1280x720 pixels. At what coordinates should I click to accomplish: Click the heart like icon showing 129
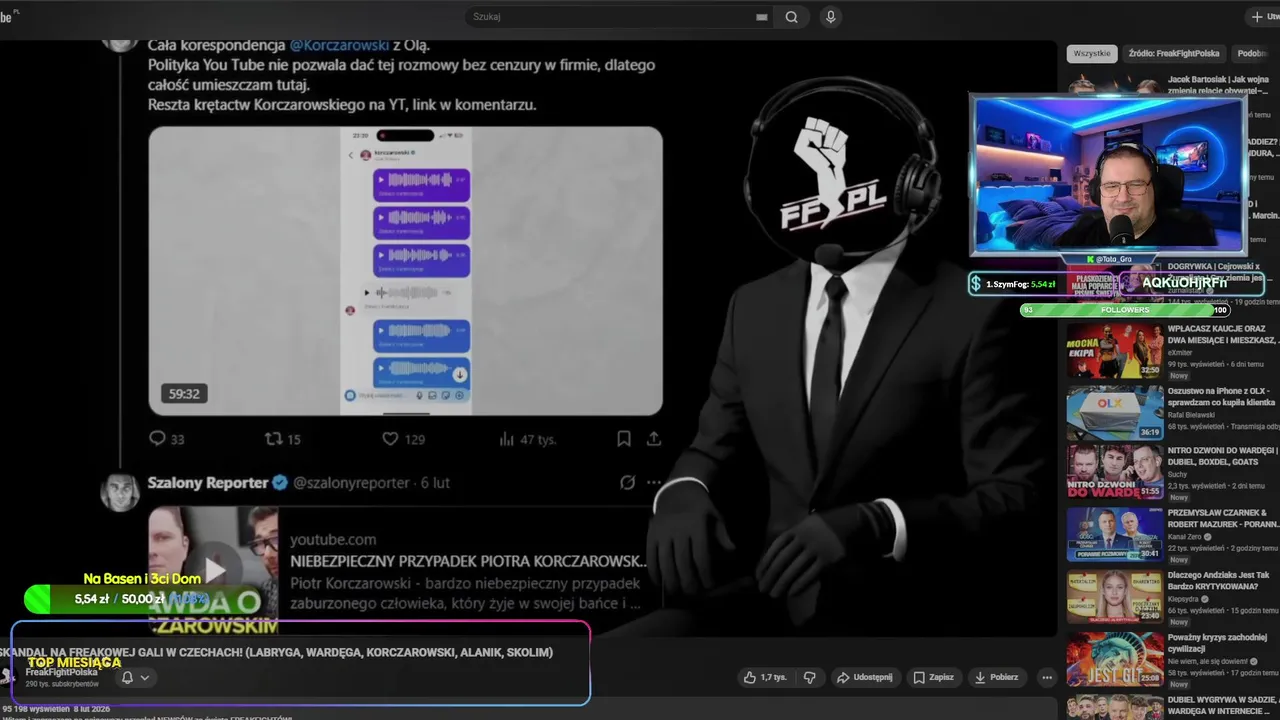(391, 438)
